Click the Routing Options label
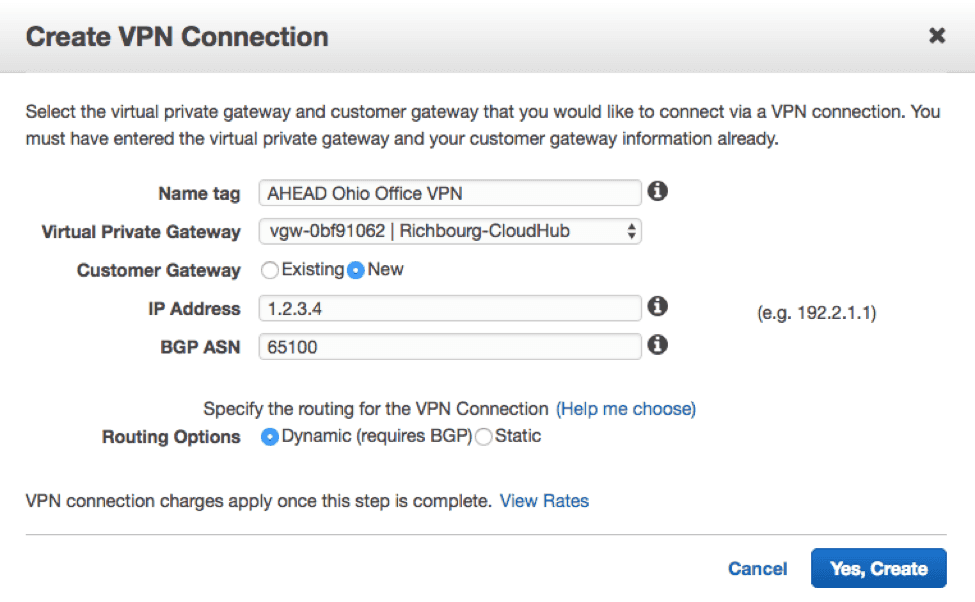The height and width of the screenshot is (602, 975). [171, 437]
